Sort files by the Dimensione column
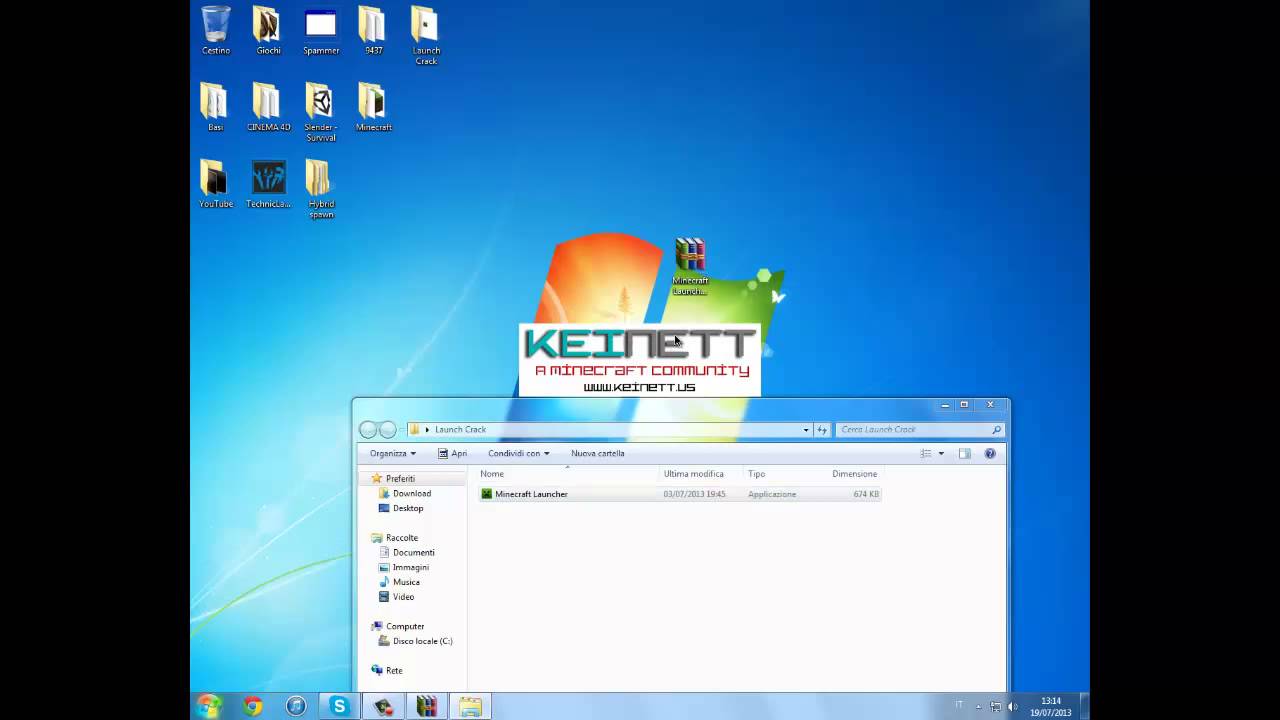1280x720 pixels. pos(855,474)
